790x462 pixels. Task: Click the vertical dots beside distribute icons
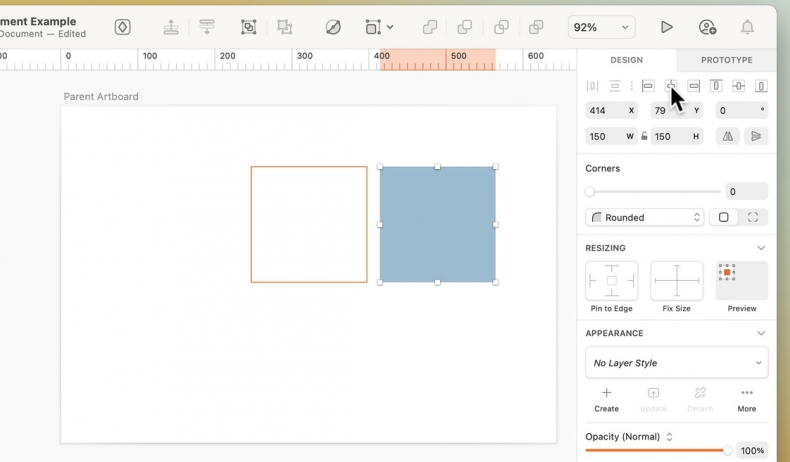pyautogui.click(x=631, y=86)
